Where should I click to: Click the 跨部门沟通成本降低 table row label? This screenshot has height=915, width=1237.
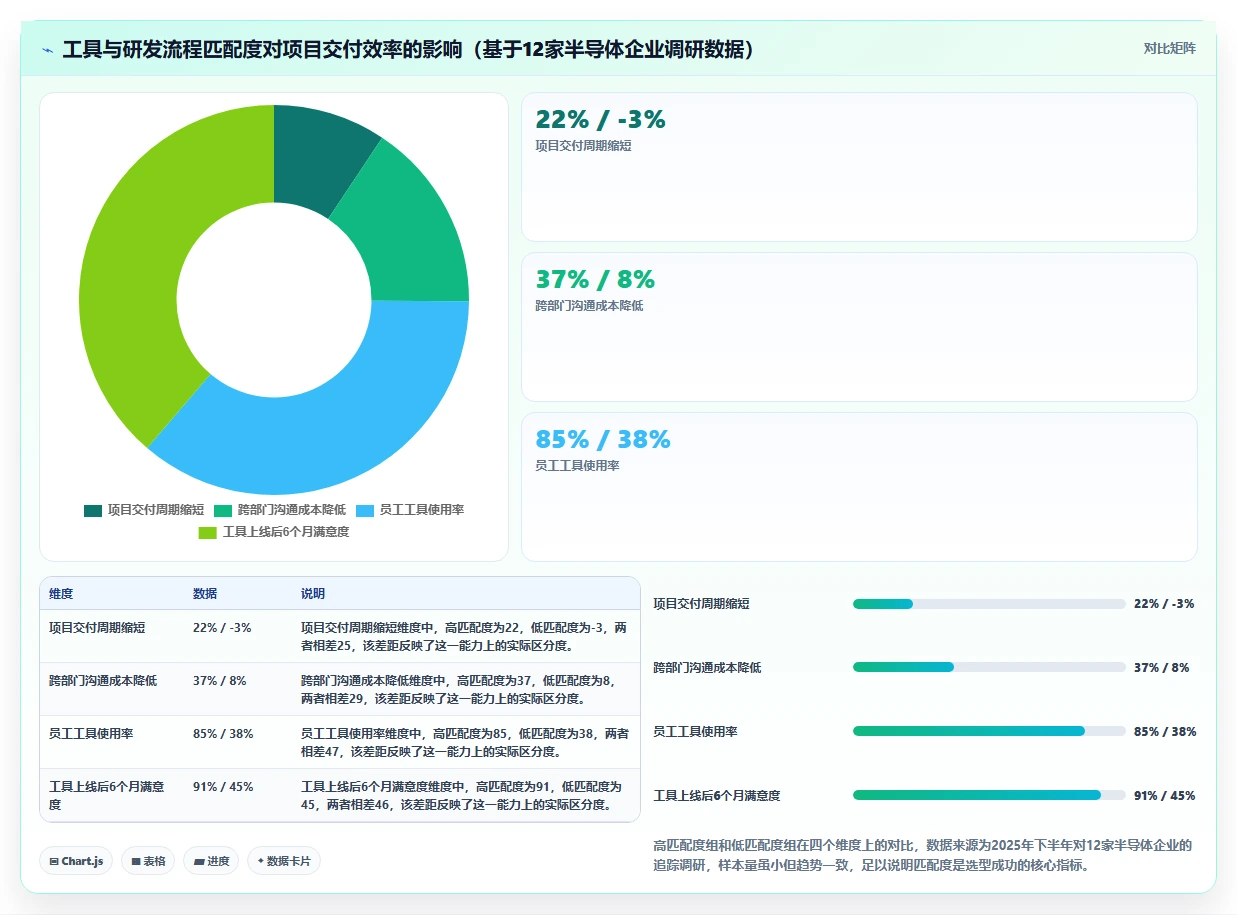[103, 681]
